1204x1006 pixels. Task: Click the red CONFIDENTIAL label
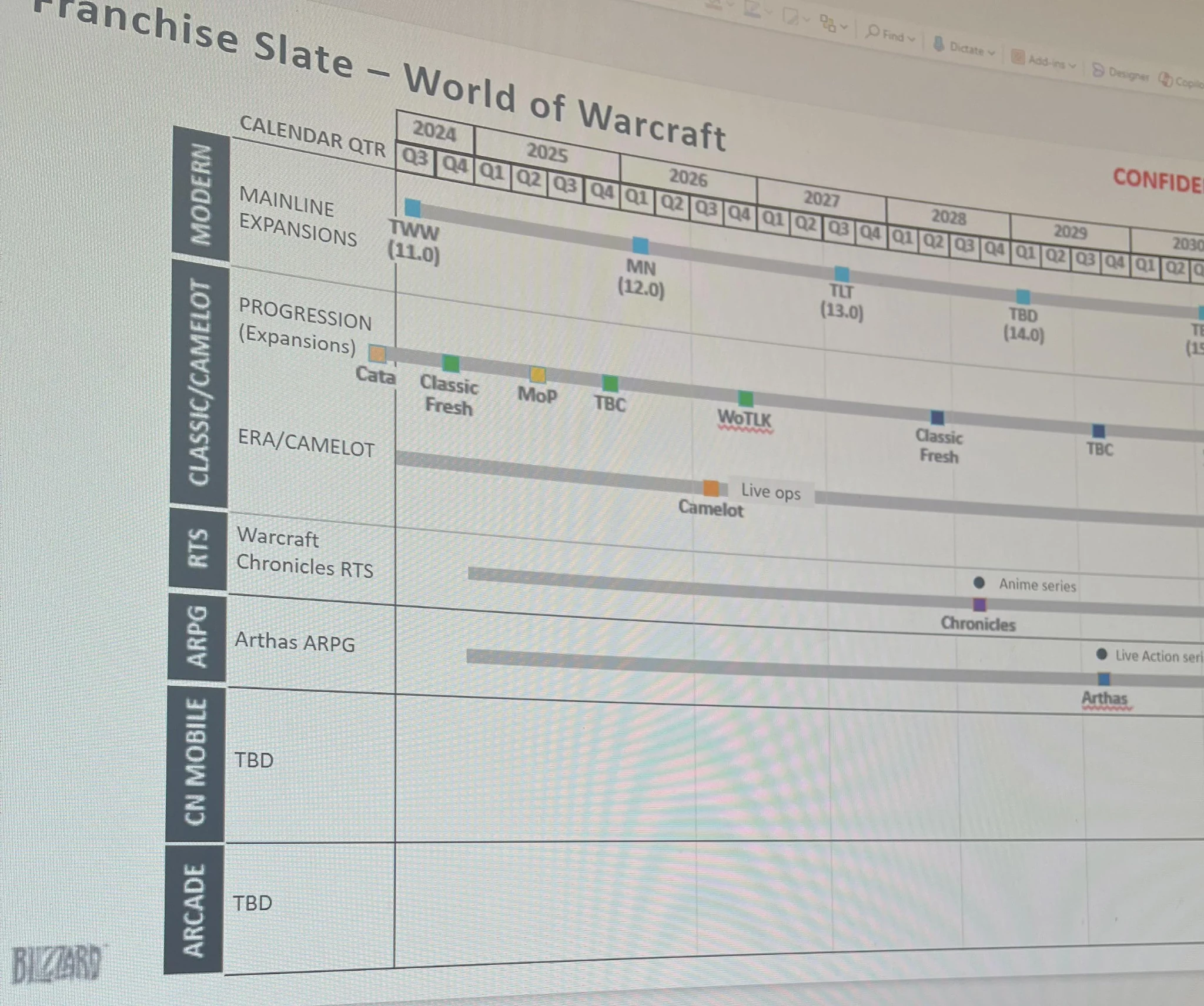point(1158,180)
